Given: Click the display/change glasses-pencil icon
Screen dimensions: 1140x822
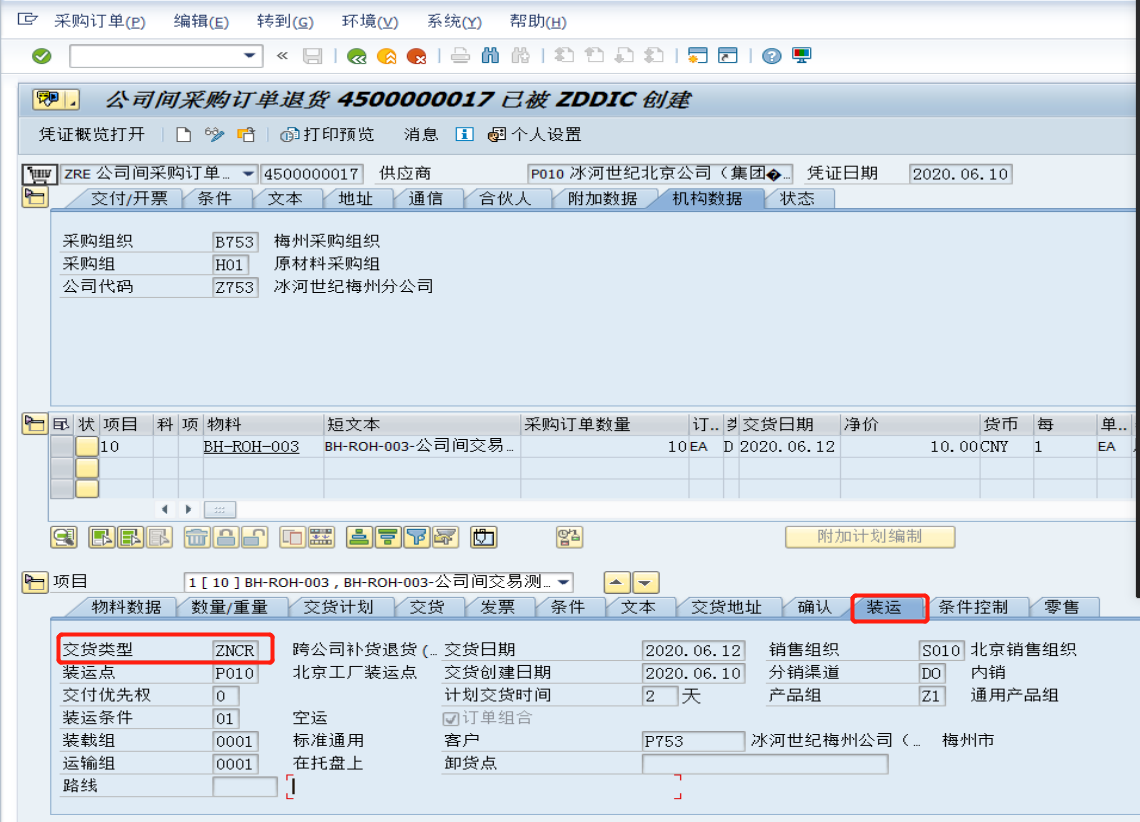Looking at the screenshot, I should (214, 134).
